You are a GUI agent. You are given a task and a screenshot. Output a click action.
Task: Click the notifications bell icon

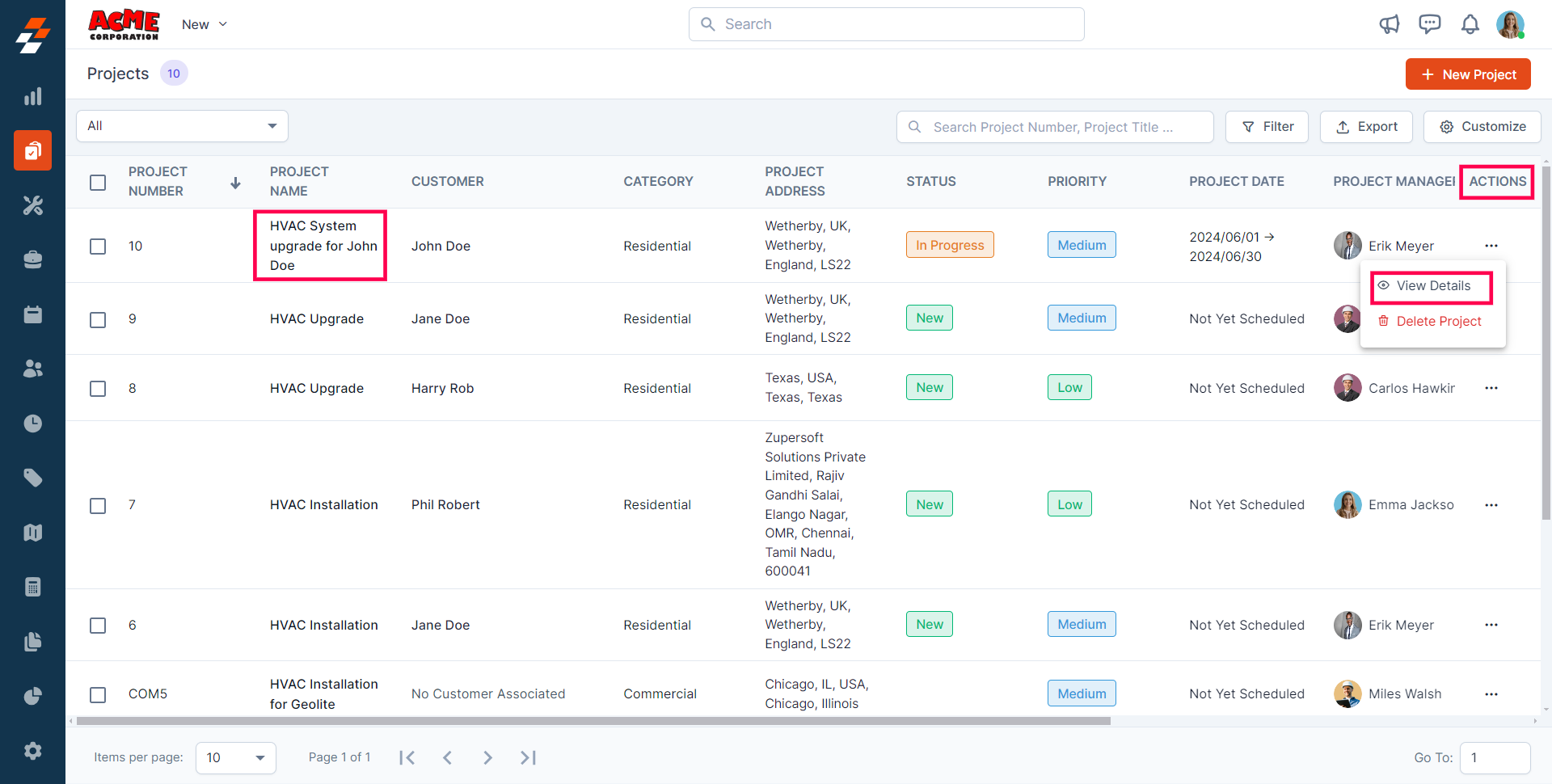click(1470, 24)
